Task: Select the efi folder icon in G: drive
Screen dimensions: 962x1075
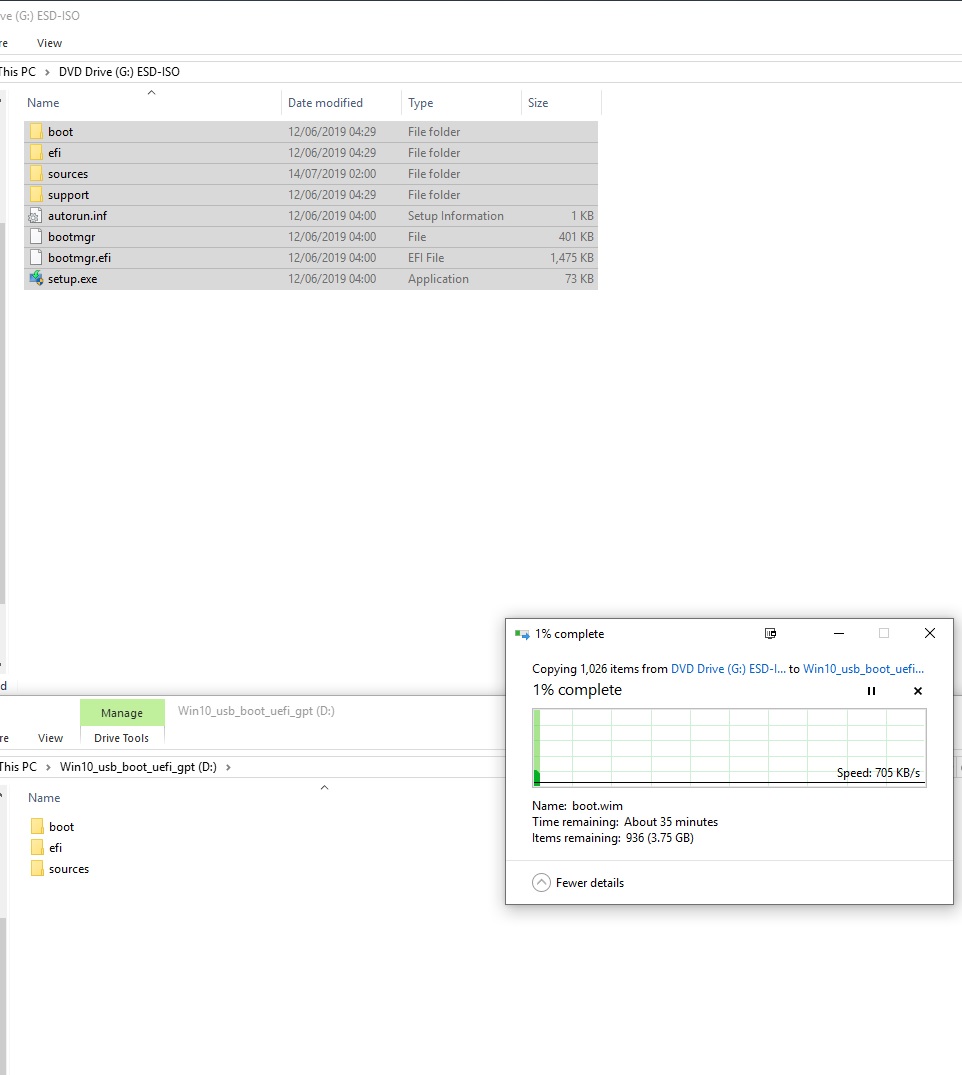Action: point(36,153)
